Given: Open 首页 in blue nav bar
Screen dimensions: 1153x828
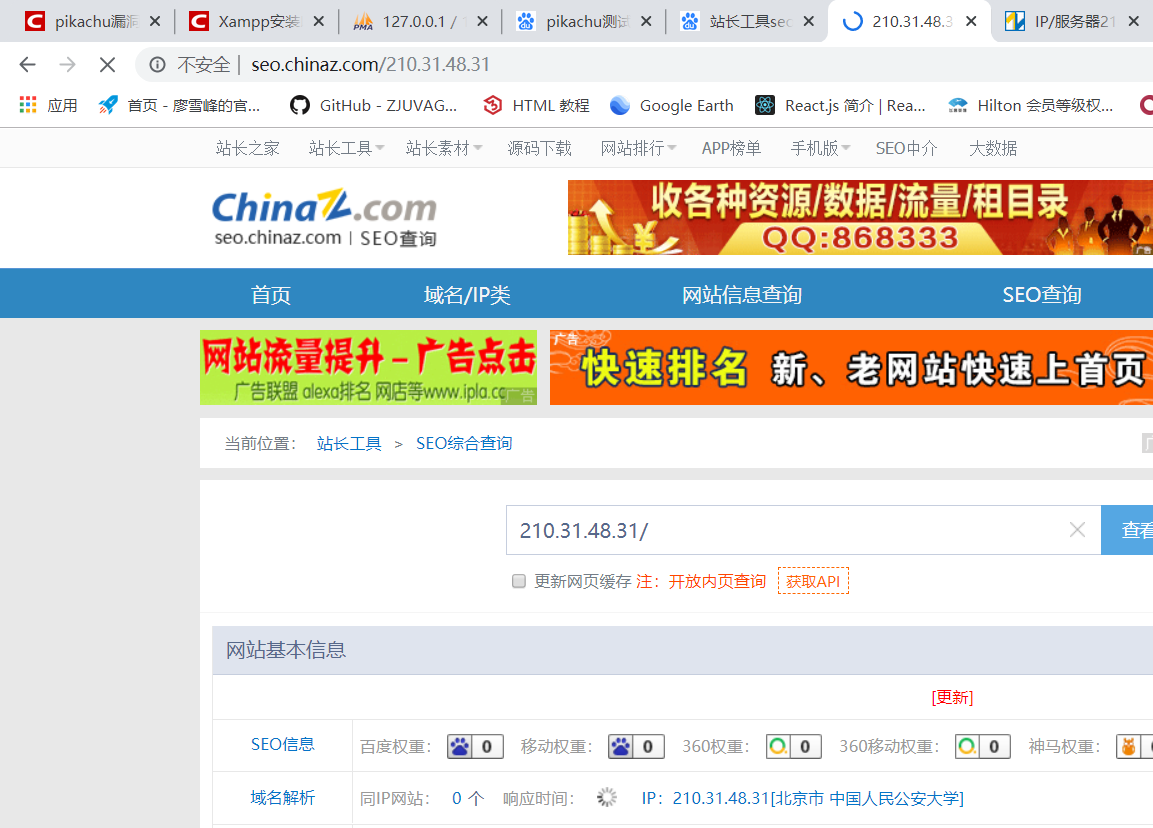Looking at the screenshot, I should point(271,294).
